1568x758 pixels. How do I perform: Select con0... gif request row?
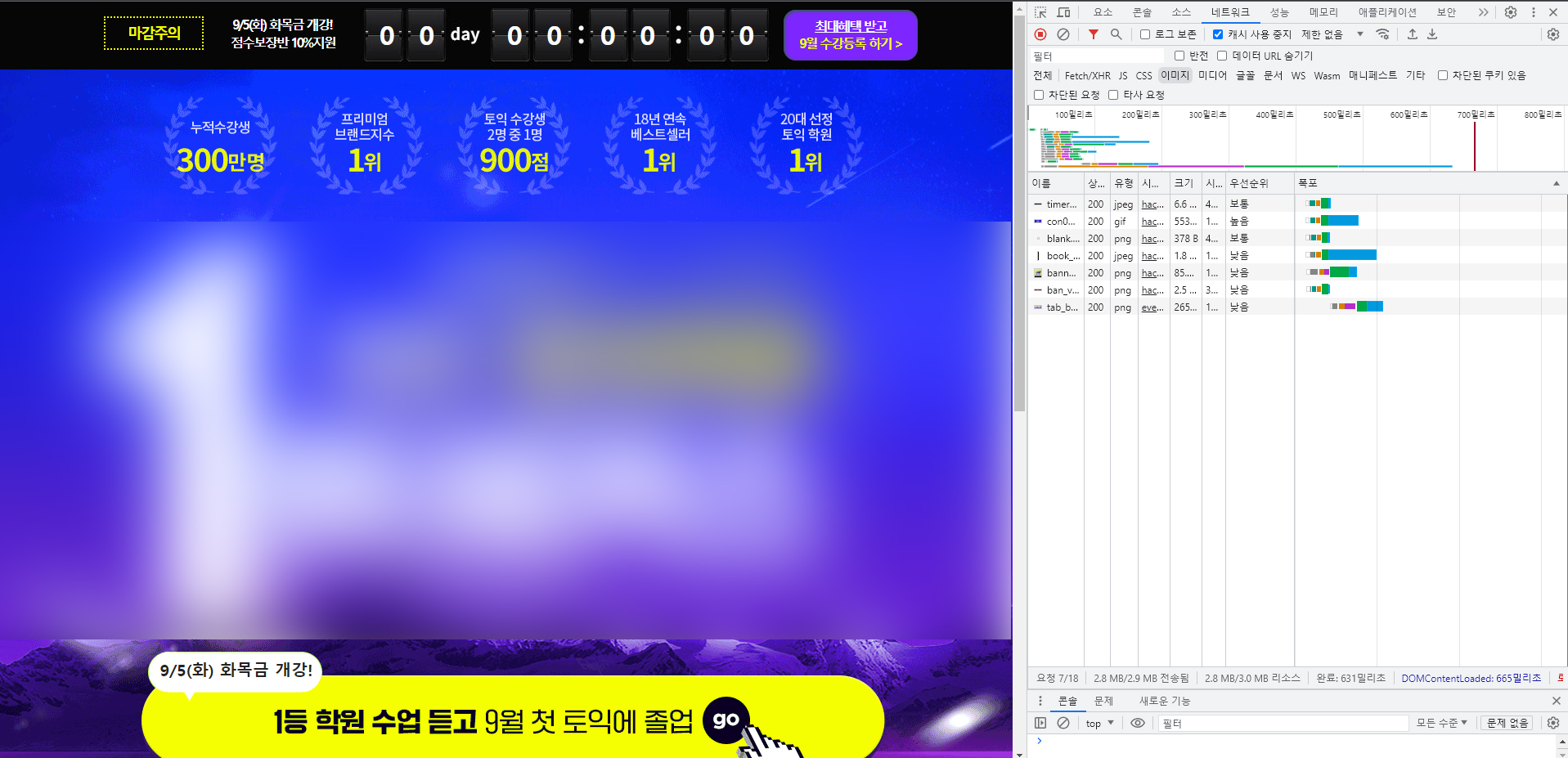coord(1296,221)
